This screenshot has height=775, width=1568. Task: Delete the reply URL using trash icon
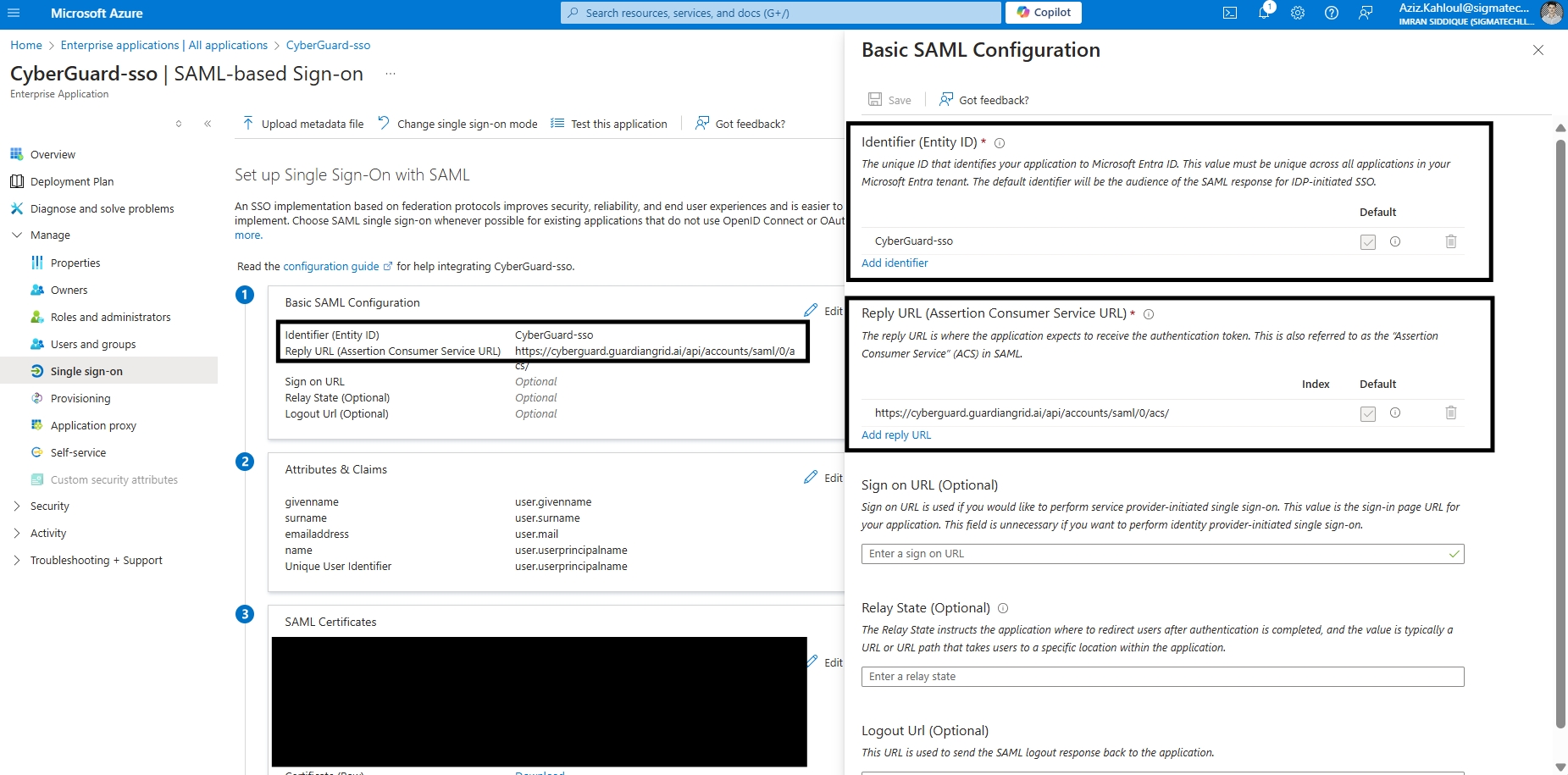(1451, 412)
